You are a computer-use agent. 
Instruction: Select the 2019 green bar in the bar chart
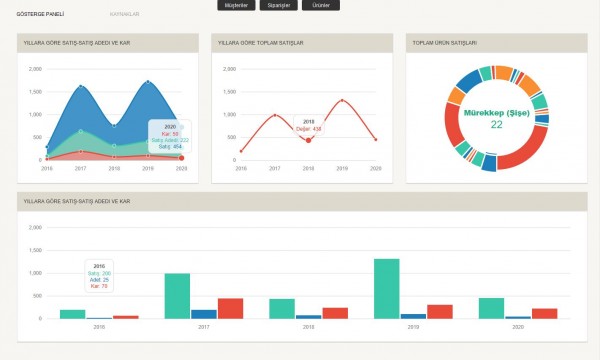tap(386, 289)
